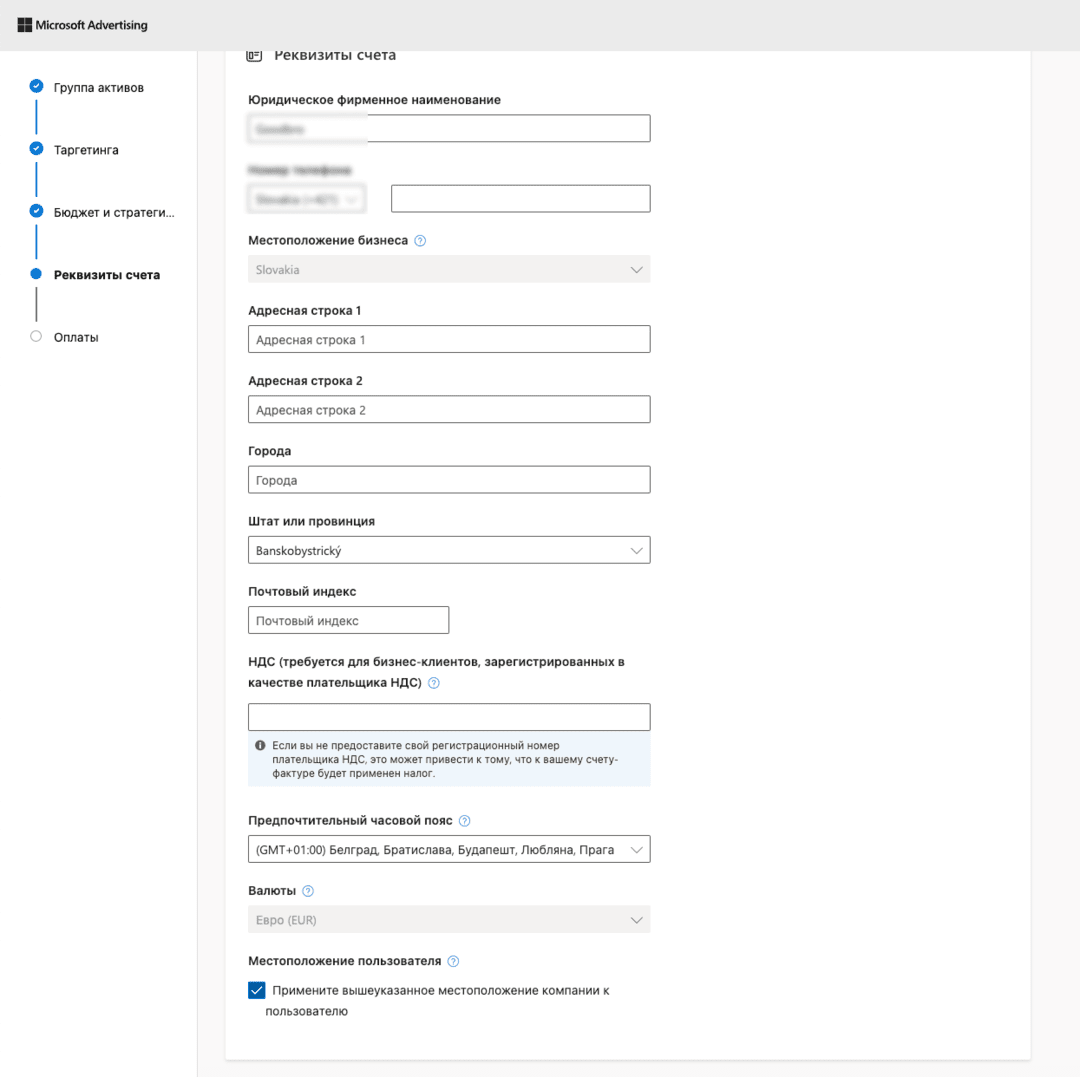Open the help icon next to НДС label
This screenshot has height=1077, width=1080.
434,683
